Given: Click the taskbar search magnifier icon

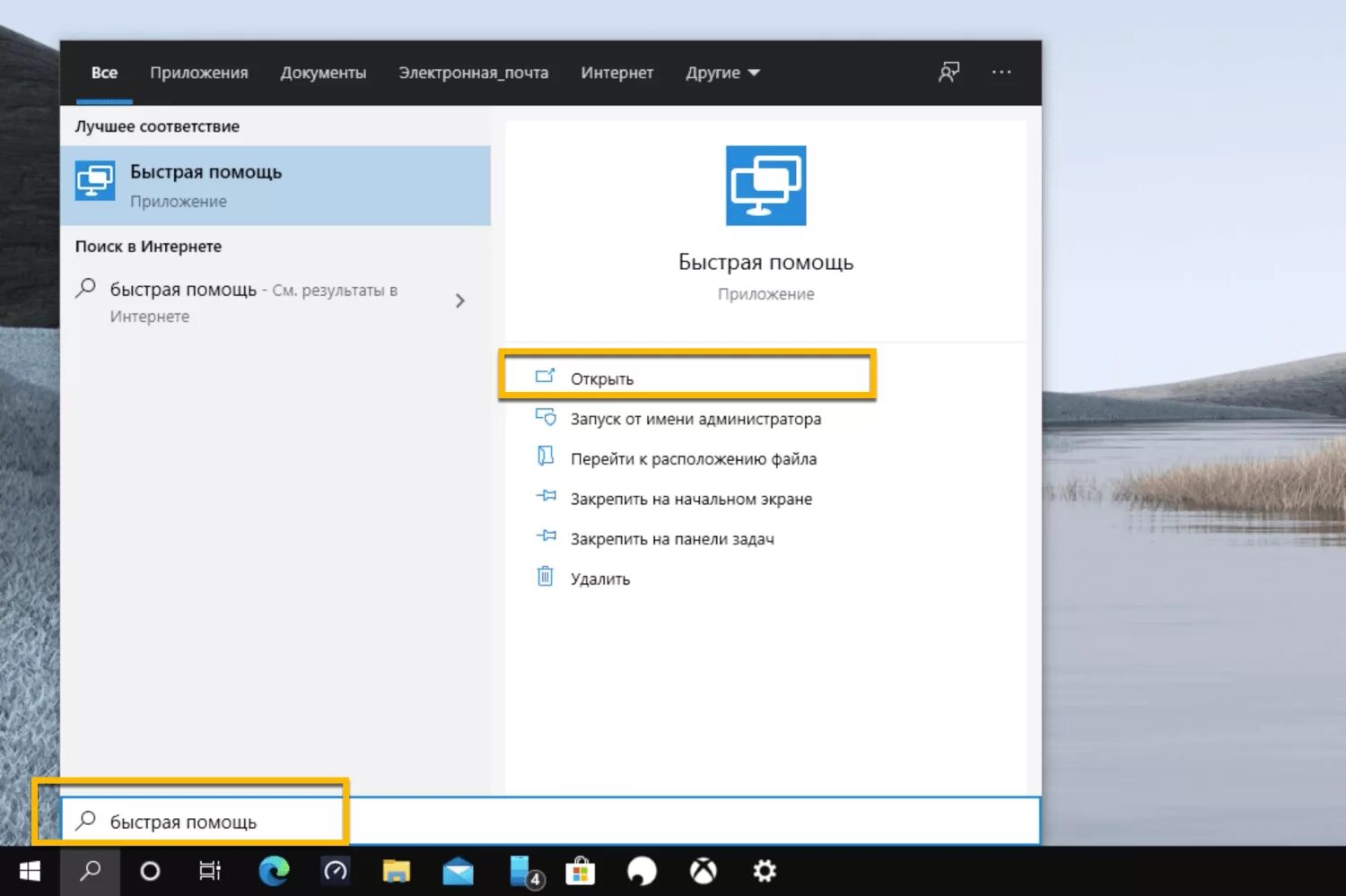Looking at the screenshot, I should click(90, 871).
